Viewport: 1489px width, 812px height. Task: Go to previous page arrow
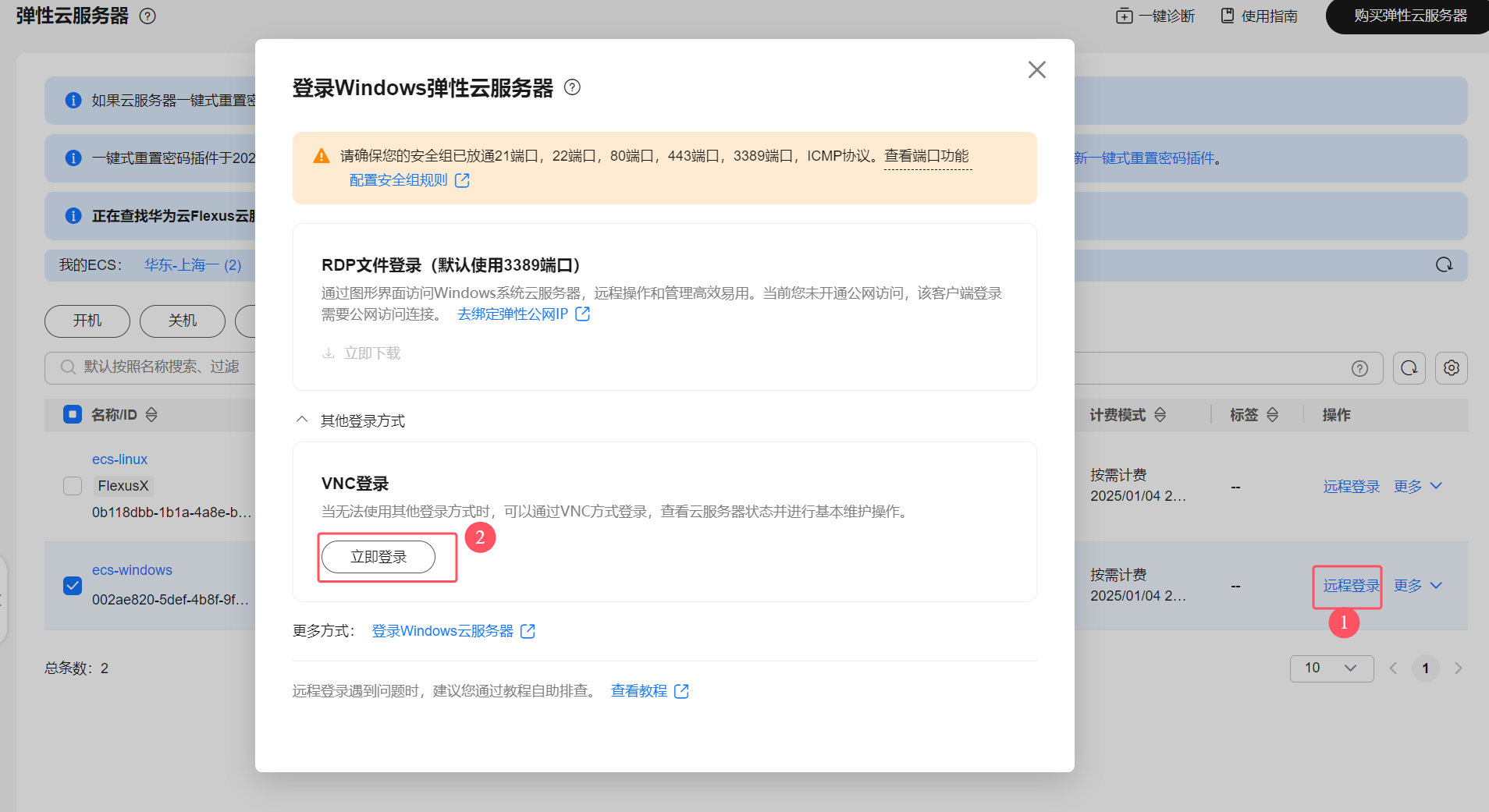point(1393,668)
